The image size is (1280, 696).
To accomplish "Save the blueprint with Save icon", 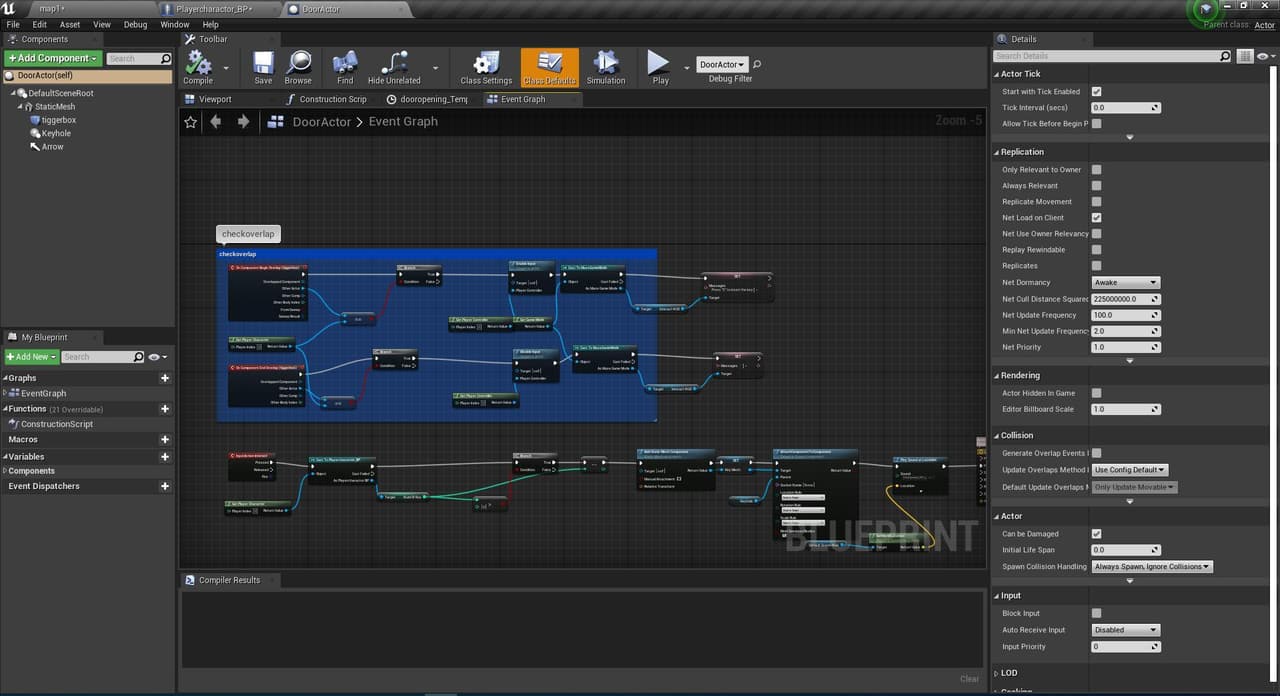I will (x=263, y=67).
